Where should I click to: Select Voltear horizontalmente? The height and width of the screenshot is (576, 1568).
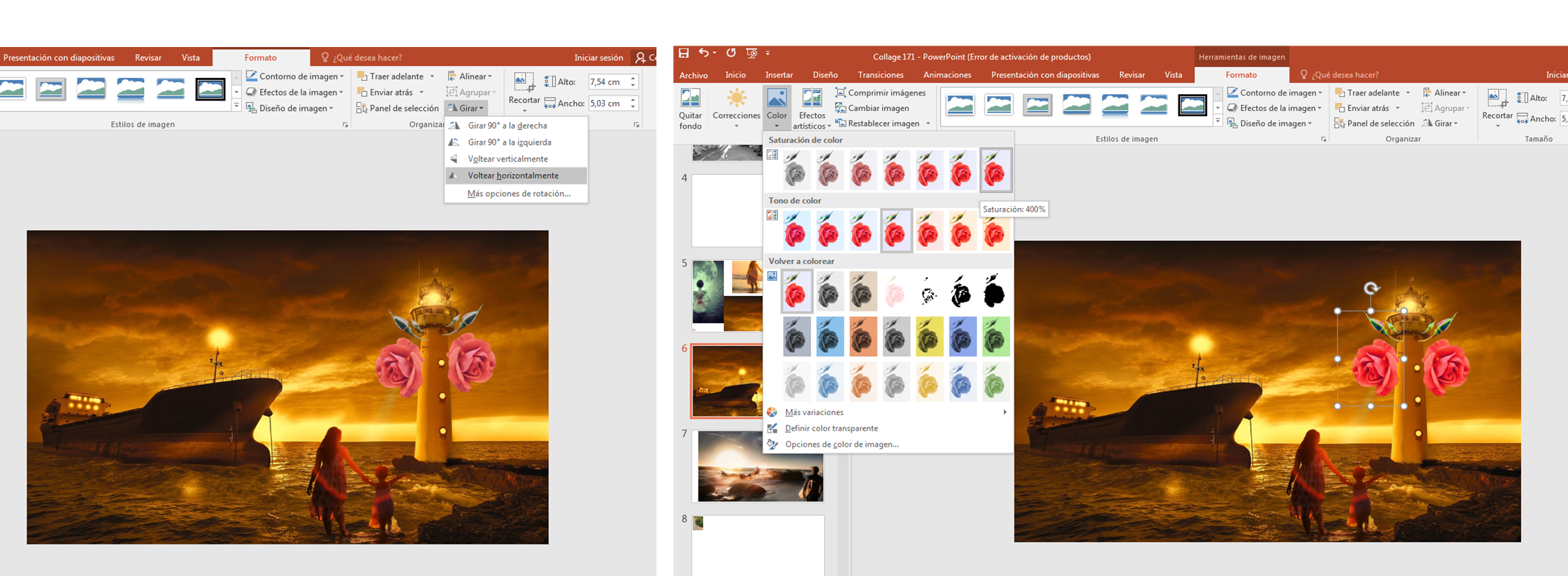tap(516, 176)
